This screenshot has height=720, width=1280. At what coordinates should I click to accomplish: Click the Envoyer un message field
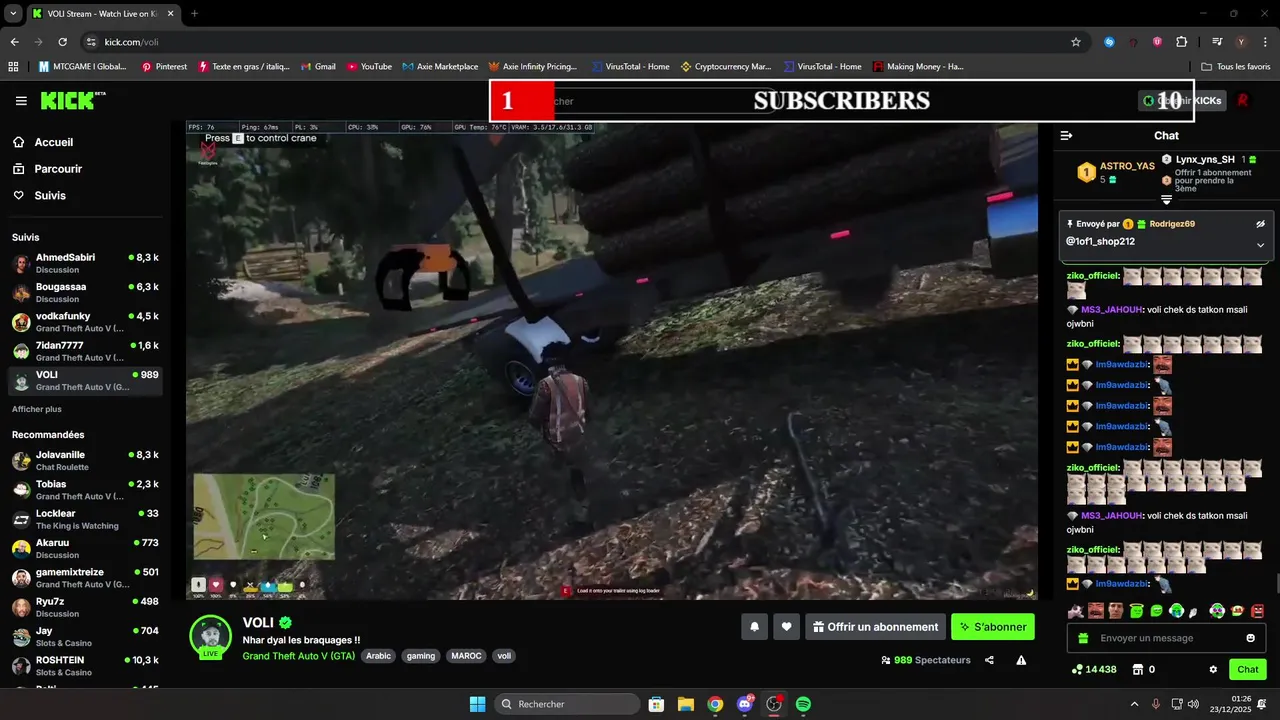[1166, 638]
